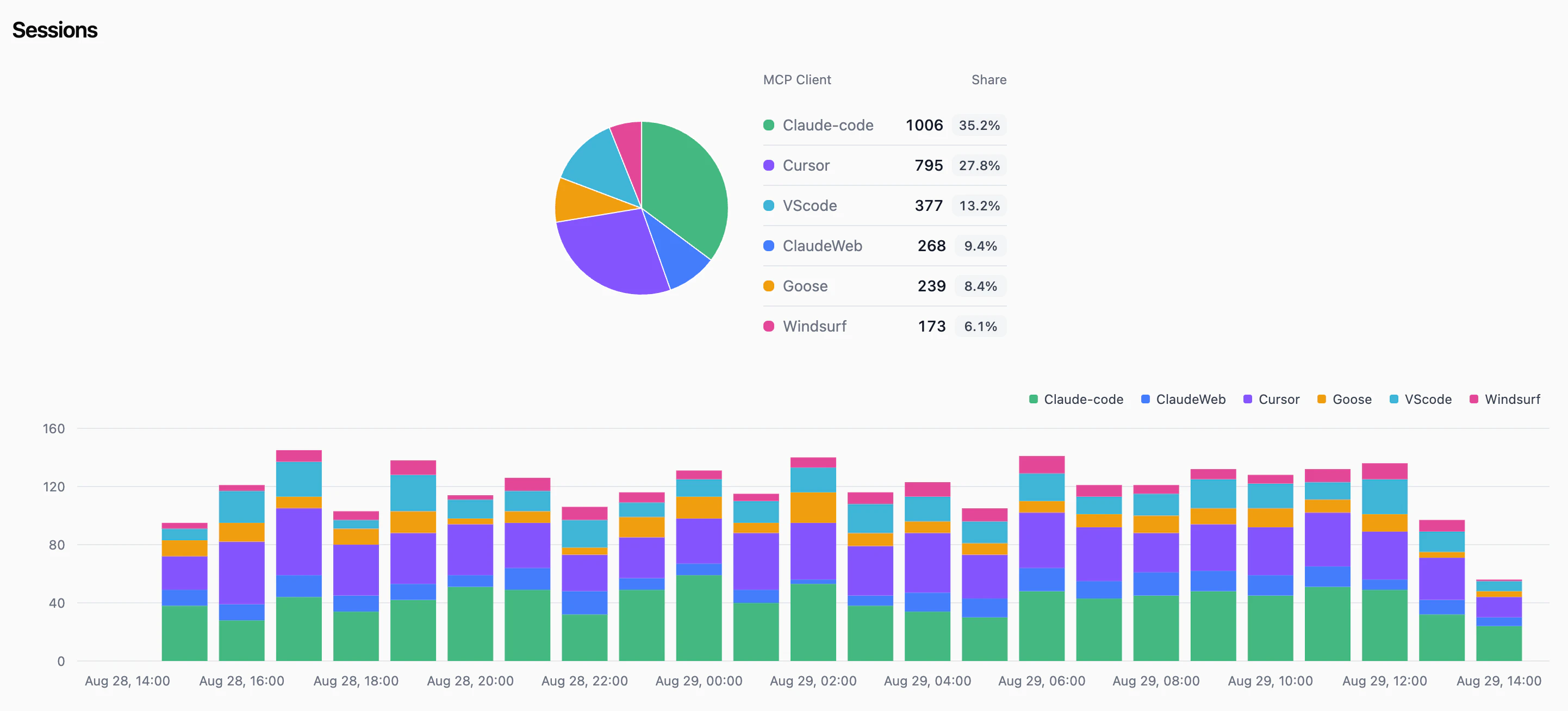Image resolution: width=1568 pixels, height=711 pixels.
Task: Click the pink Windsurf dot in the table
Action: click(769, 326)
